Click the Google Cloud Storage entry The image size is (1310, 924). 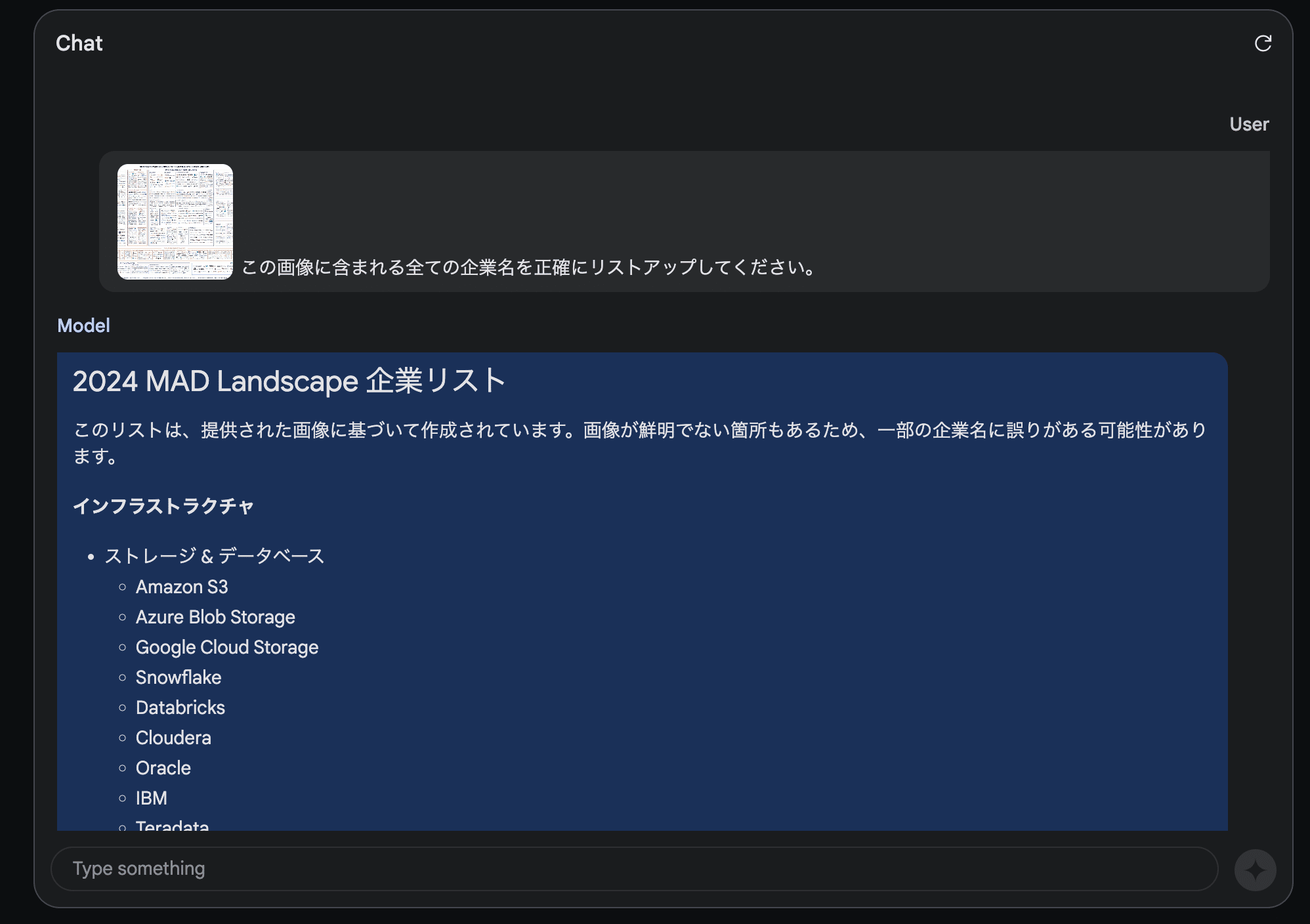(226, 647)
